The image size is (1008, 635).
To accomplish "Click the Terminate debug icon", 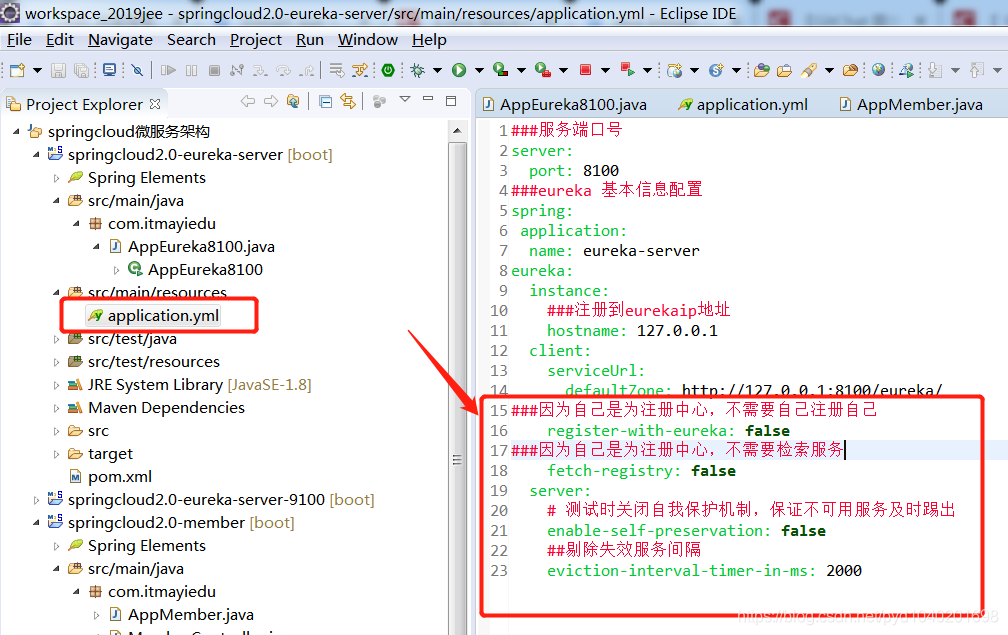I will pyautogui.click(x=215, y=70).
